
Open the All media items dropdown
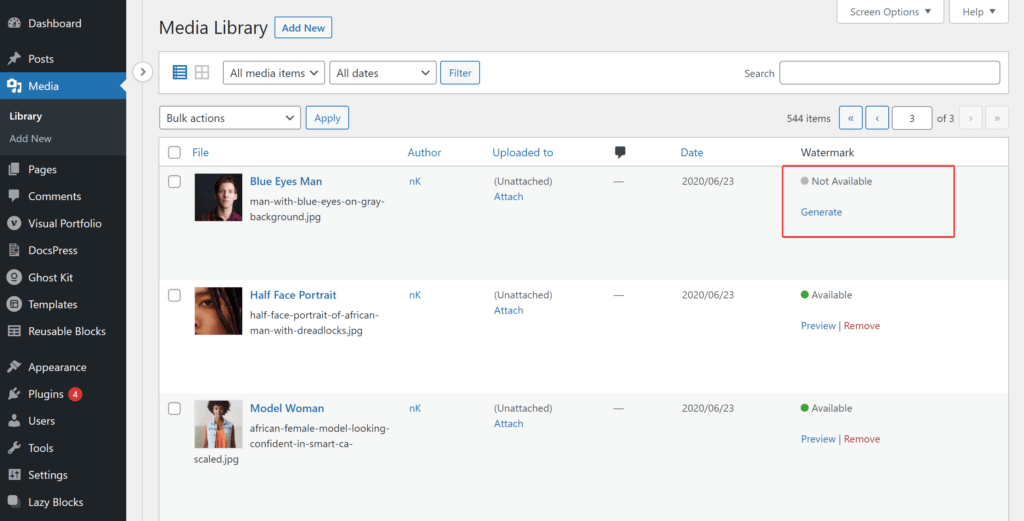coord(274,73)
